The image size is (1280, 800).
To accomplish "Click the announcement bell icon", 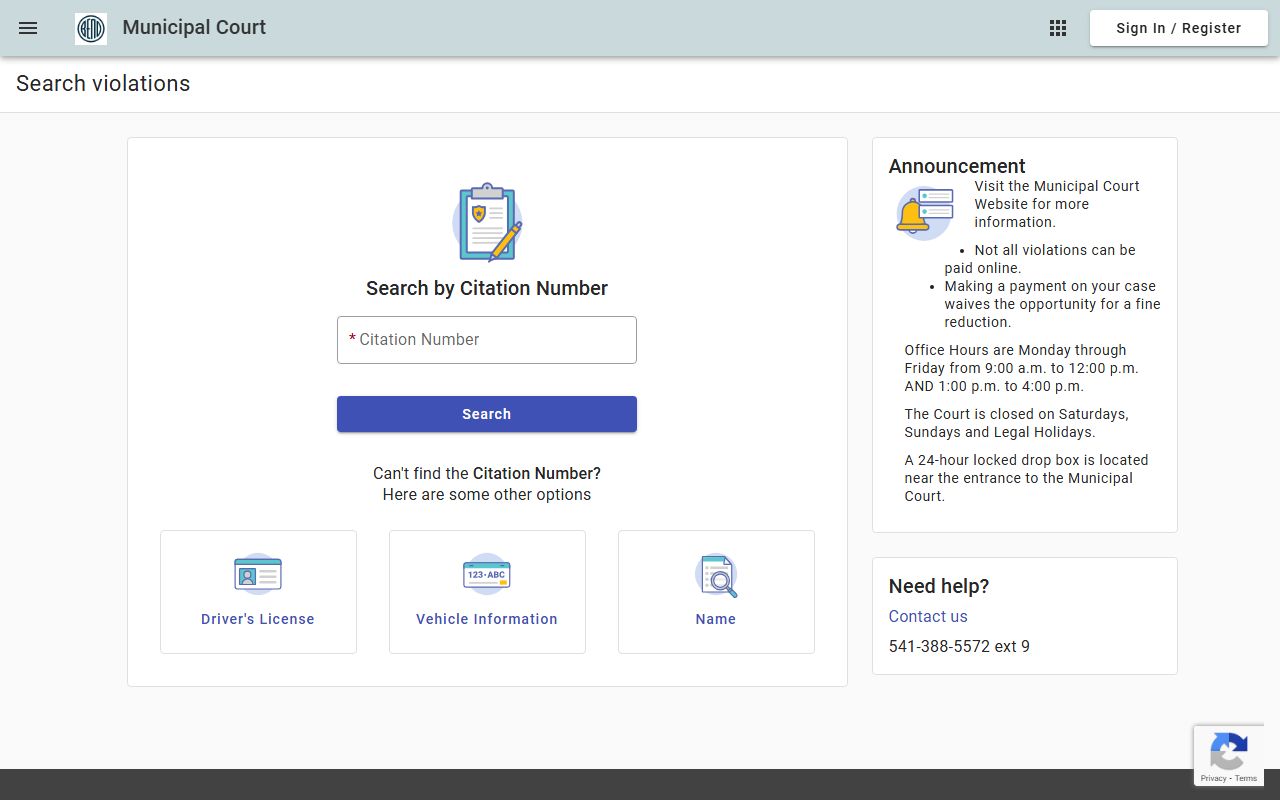I will 924,213.
